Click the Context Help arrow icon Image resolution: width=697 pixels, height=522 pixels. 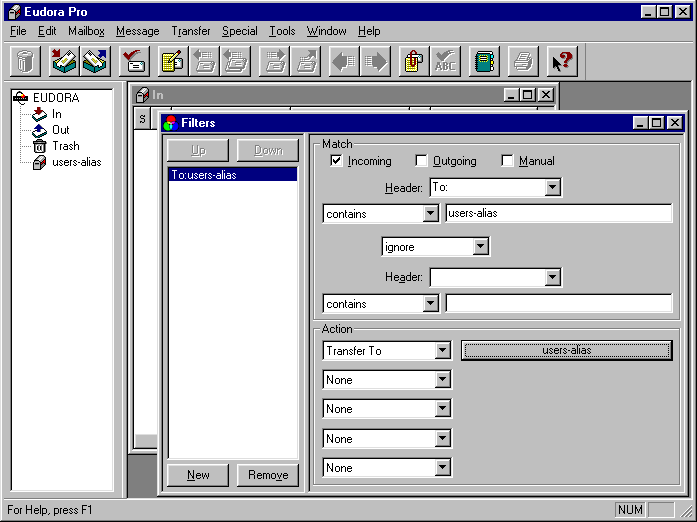562,62
